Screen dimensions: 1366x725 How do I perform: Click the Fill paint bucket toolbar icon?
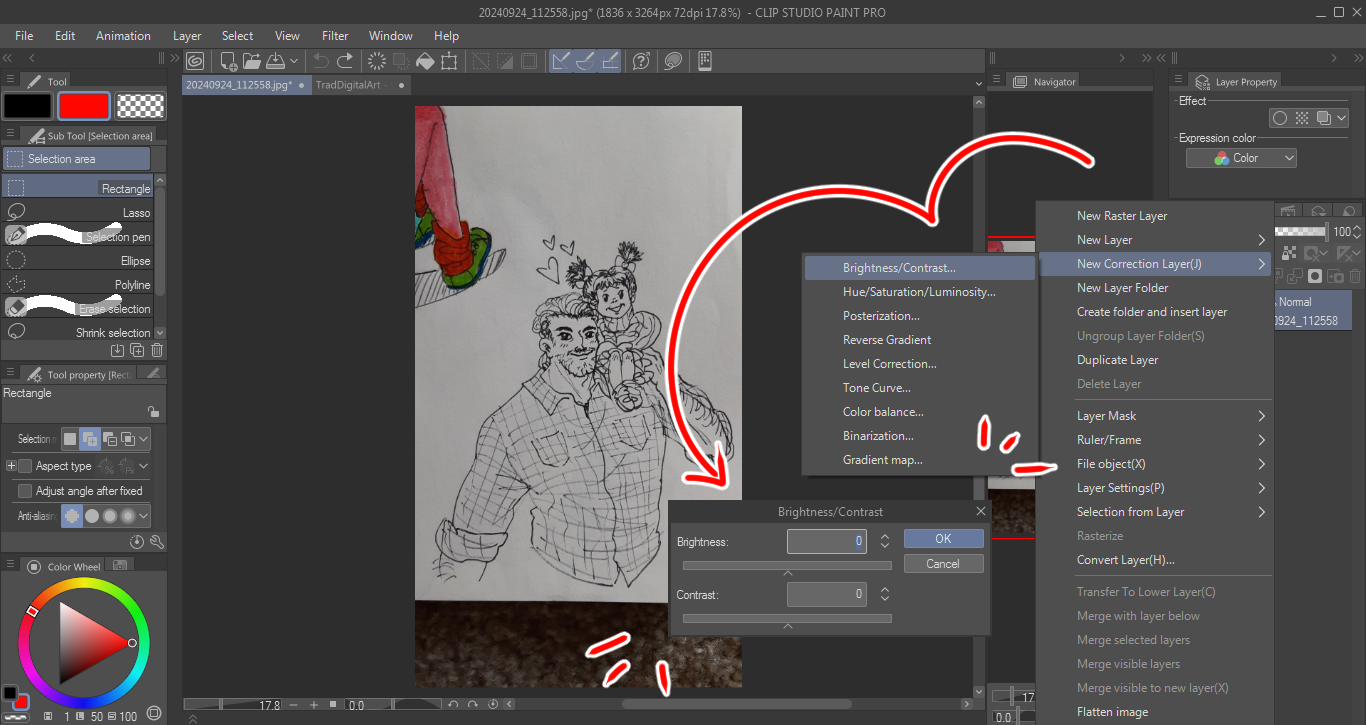pos(425,61)
